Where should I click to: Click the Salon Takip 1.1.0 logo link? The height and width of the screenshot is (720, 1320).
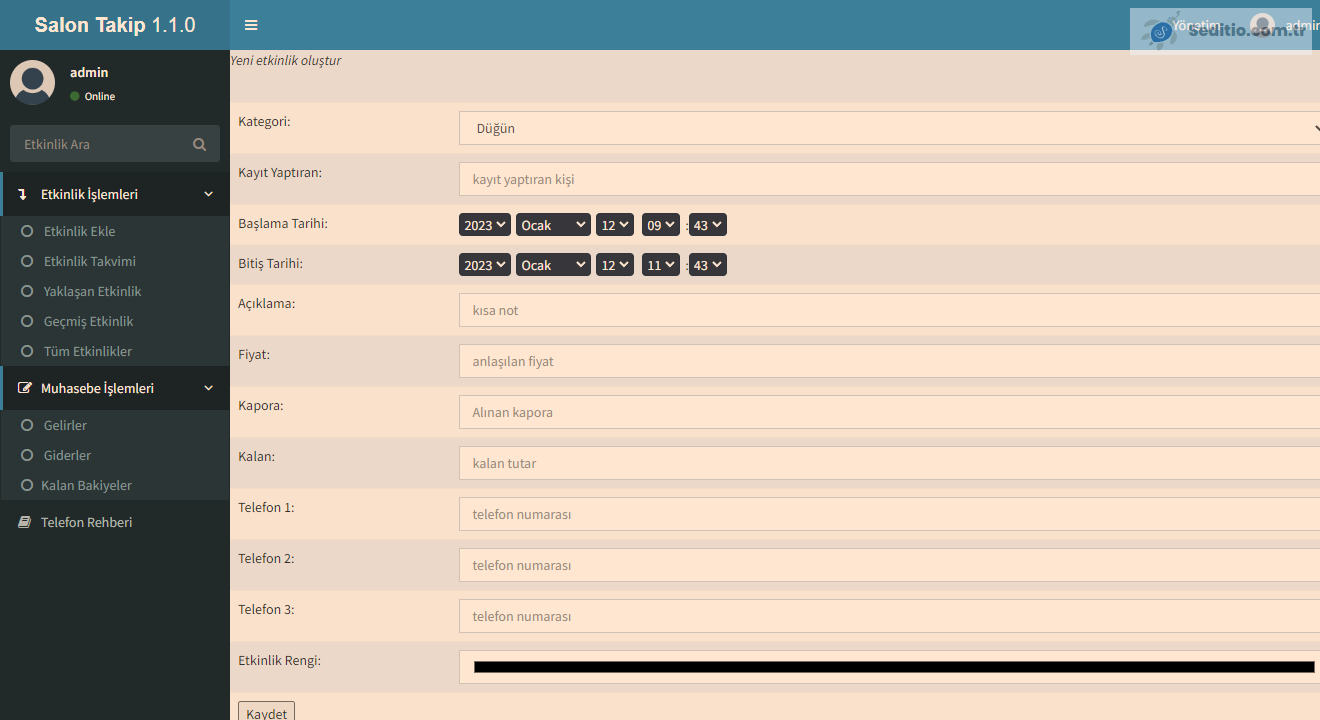[115, 25]
